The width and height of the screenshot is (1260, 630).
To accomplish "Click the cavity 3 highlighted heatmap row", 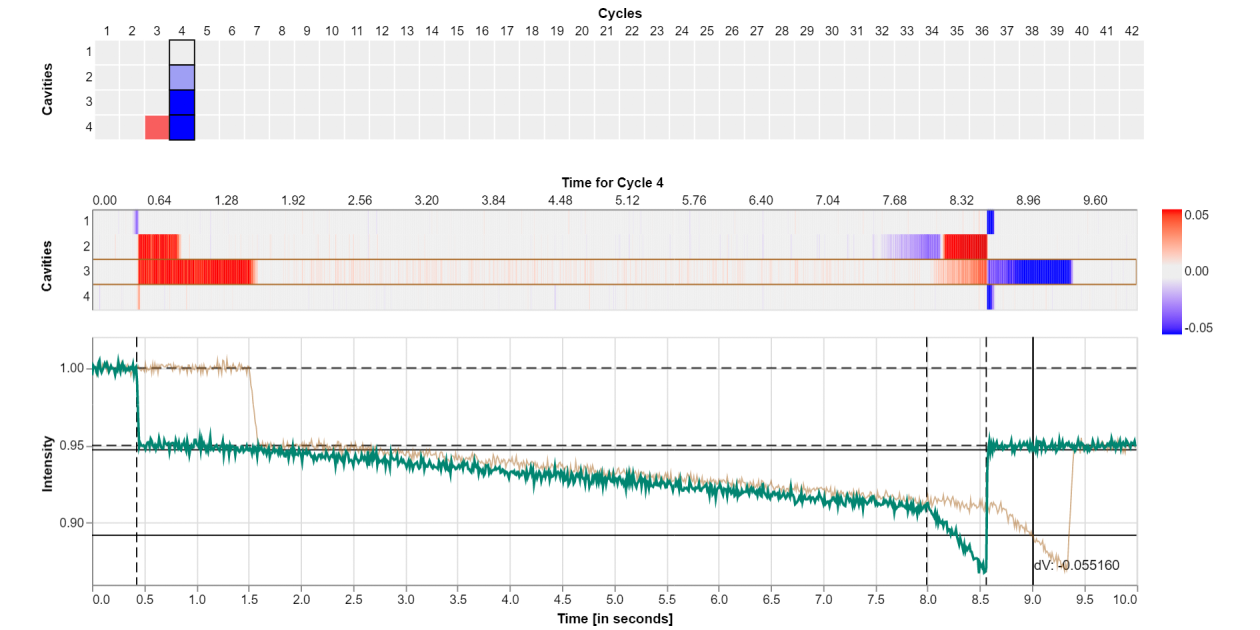I will [614, 272].
